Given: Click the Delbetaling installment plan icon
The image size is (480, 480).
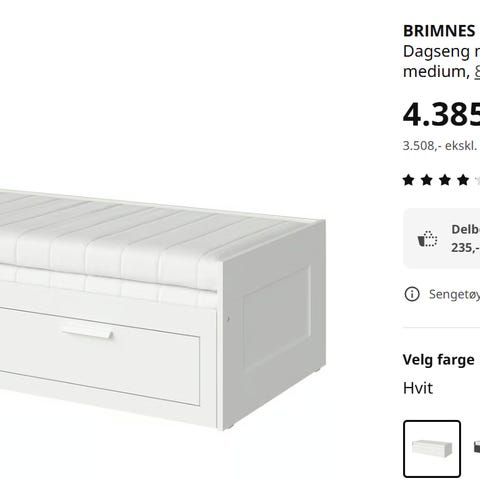Looking at the screenshot, I should pos(428,239).
